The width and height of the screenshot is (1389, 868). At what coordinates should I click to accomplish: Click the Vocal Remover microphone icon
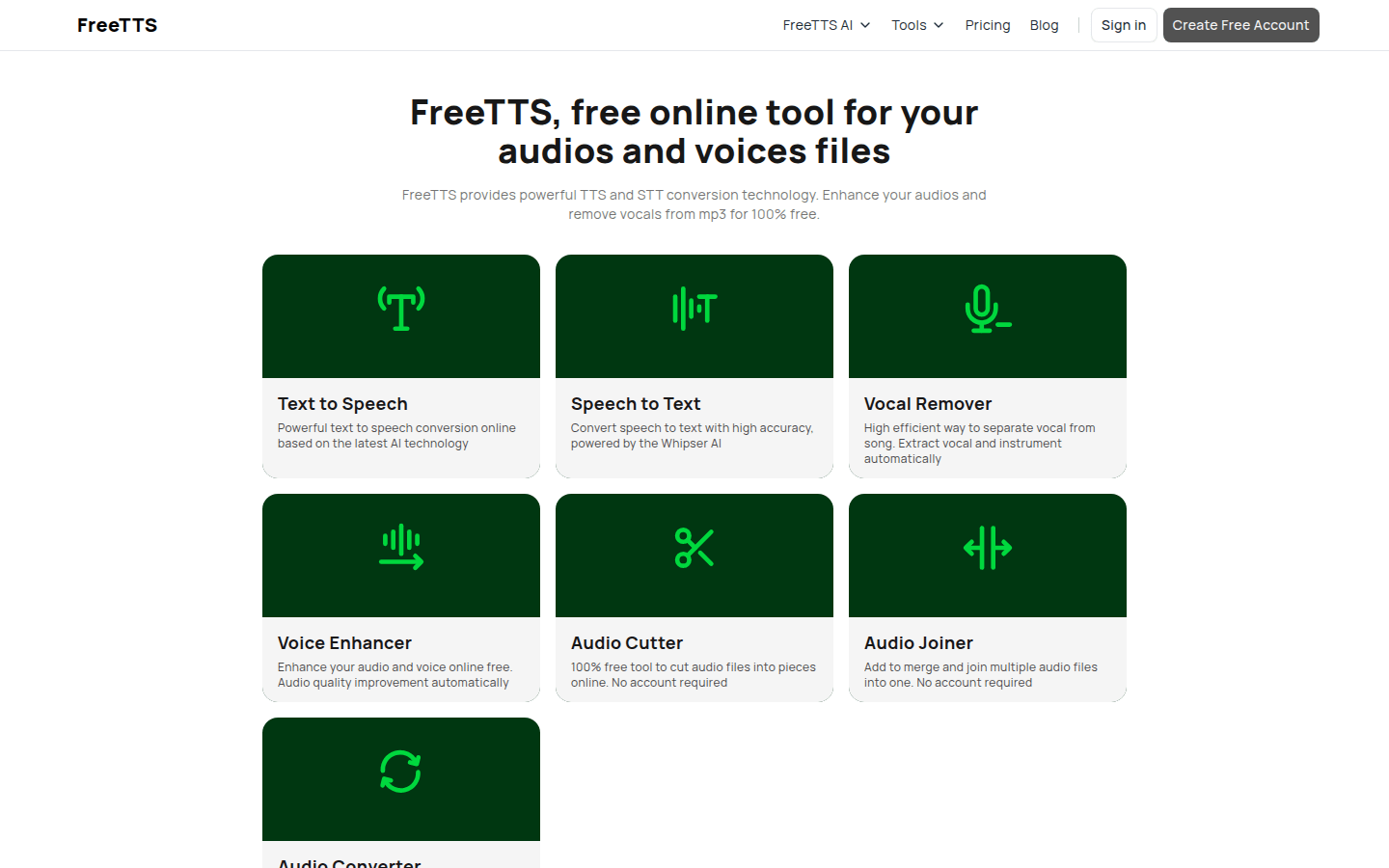click(x=987, y=309)
